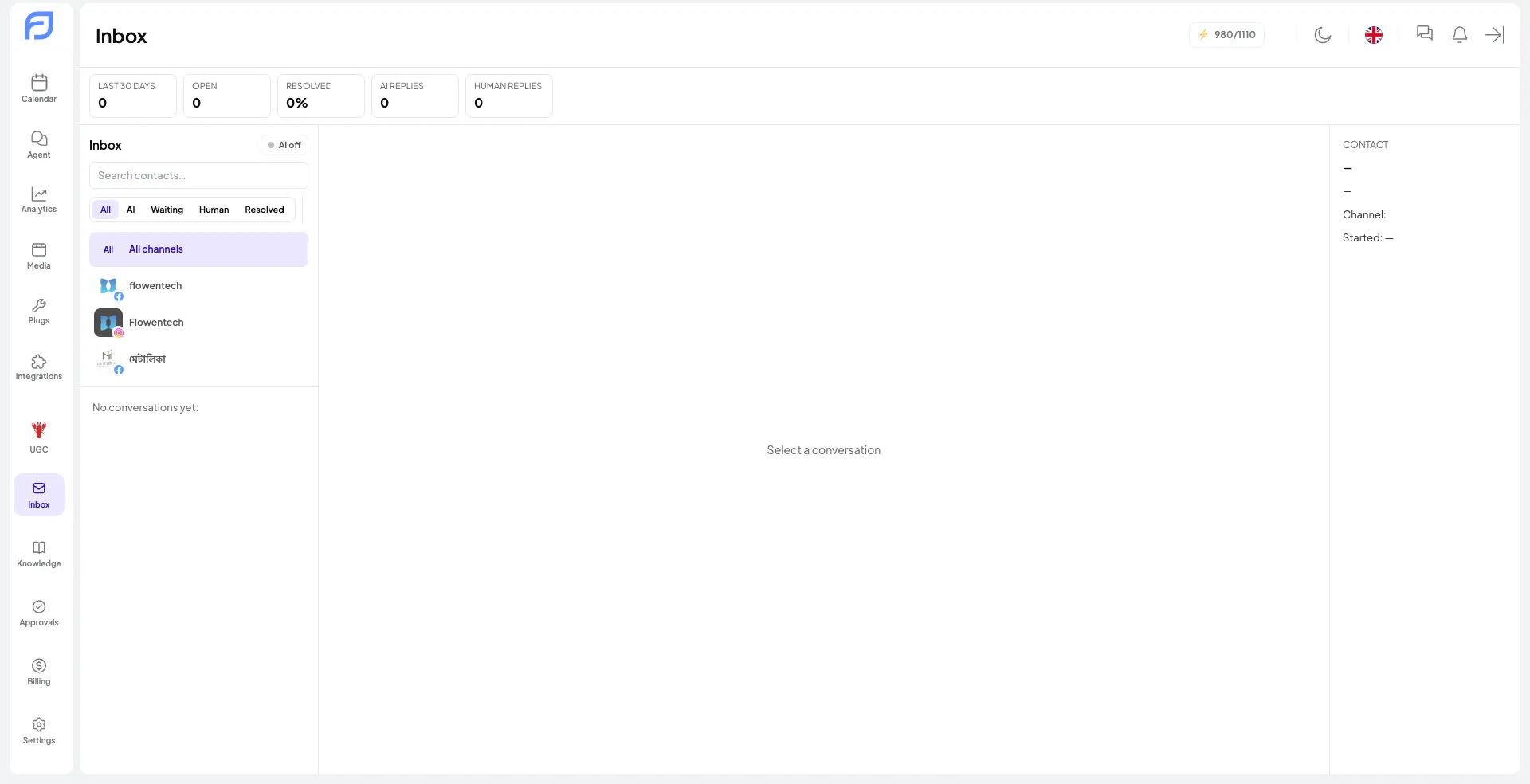Open the UGC section
This screenshot has height=784, width=1530.
39,437
